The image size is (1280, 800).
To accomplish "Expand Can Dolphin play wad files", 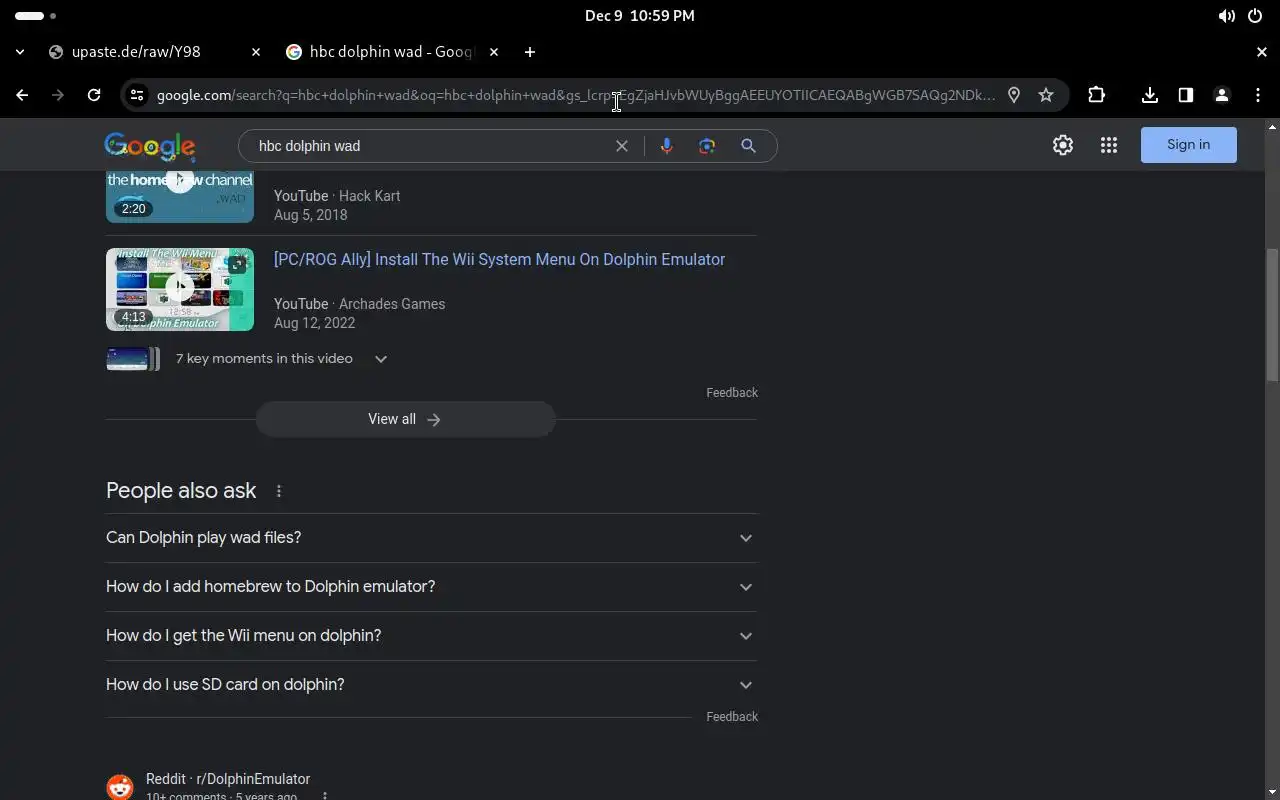I will click(x=431, y=538).
